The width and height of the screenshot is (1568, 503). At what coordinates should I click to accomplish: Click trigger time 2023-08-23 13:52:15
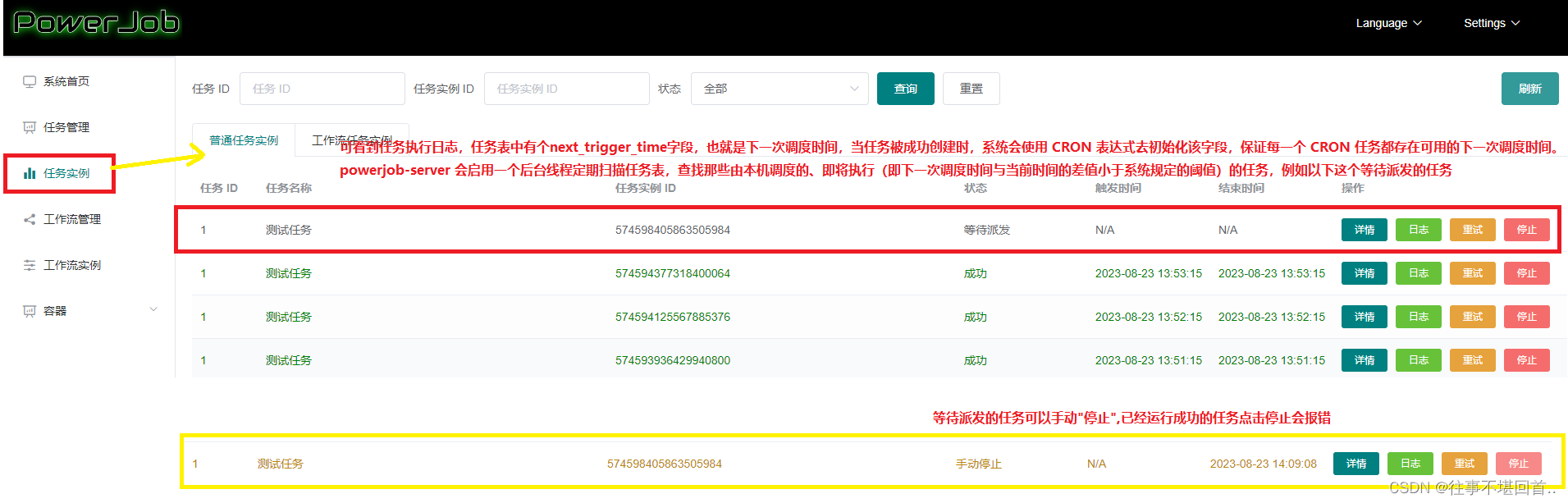pyautogui.click(x=1149, y=317)
